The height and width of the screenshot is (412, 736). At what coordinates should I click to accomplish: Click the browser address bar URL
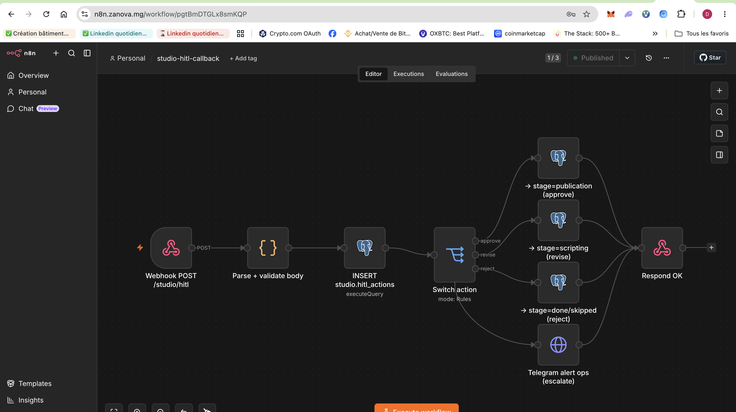tap(170, 14)
